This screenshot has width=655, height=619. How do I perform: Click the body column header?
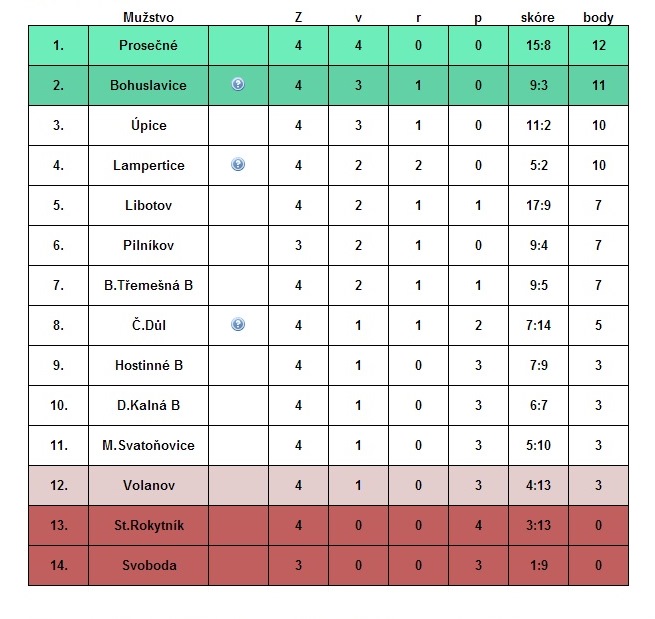pos(598,18)
